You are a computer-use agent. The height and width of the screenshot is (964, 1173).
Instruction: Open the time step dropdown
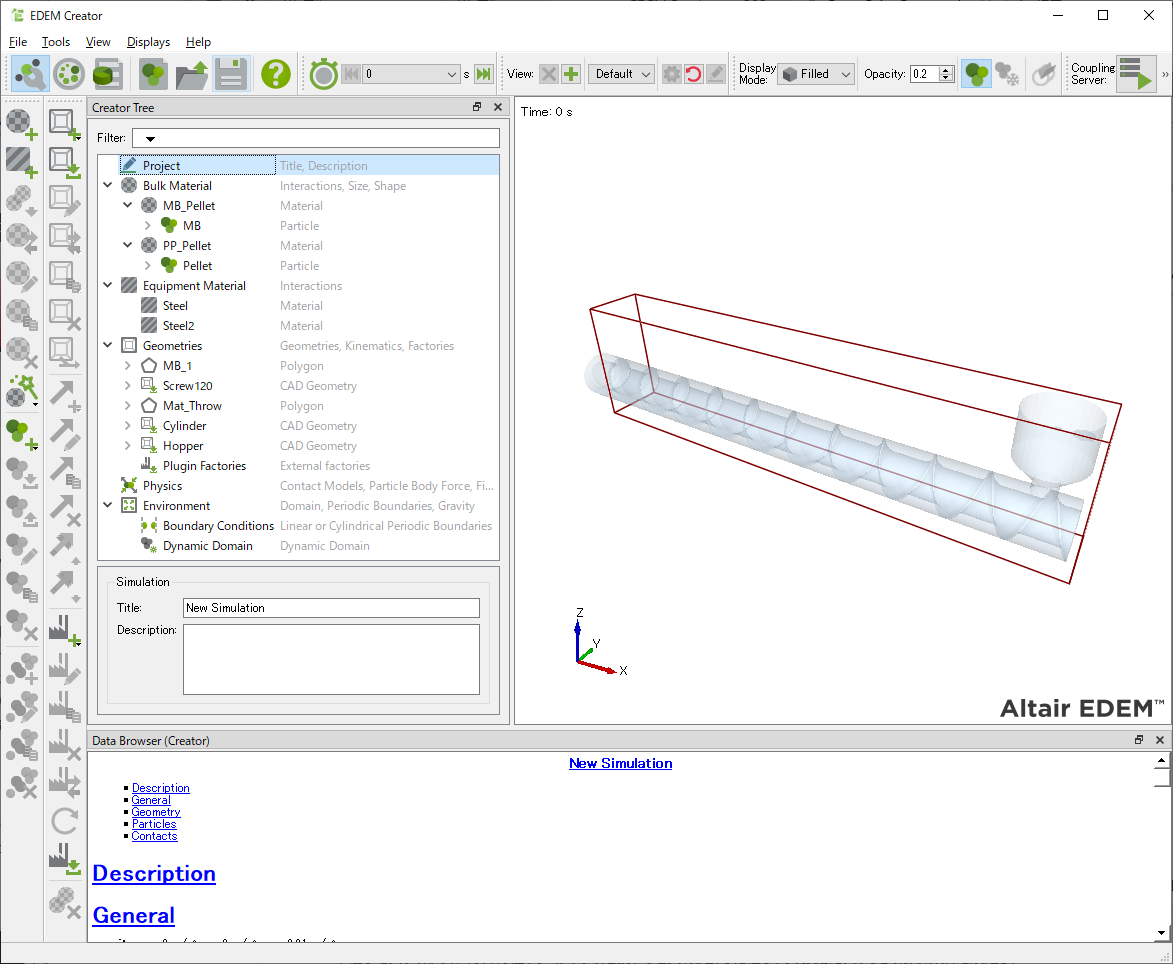pos(451,74)
